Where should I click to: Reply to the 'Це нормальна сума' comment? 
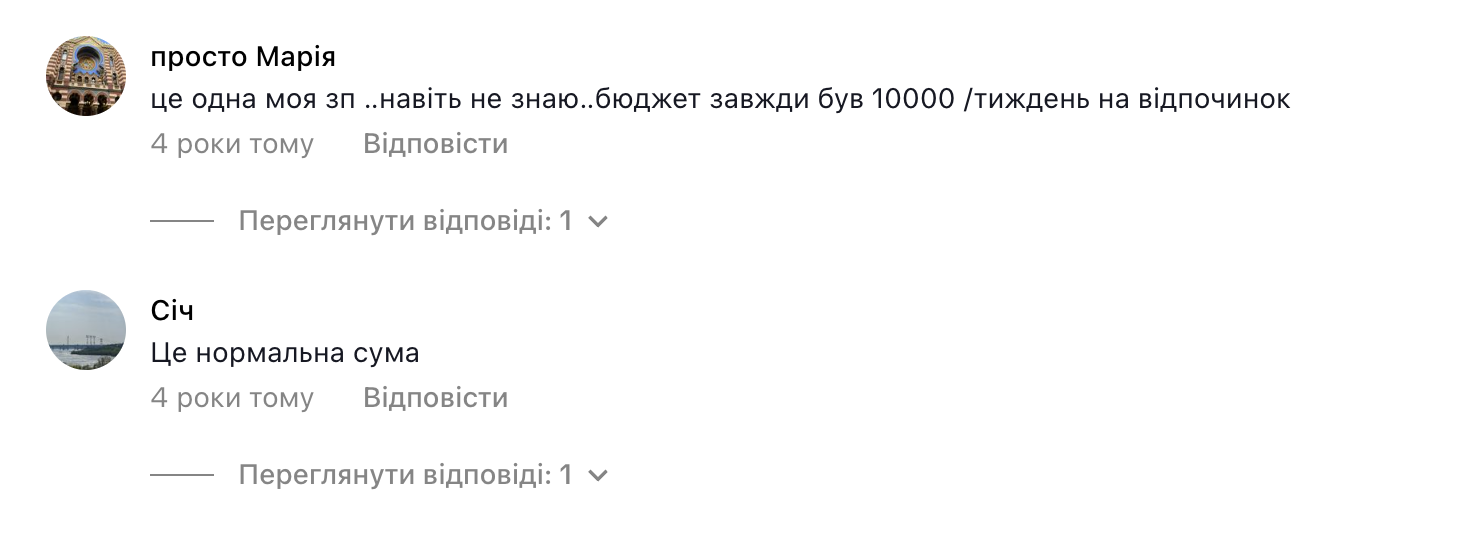435,398
